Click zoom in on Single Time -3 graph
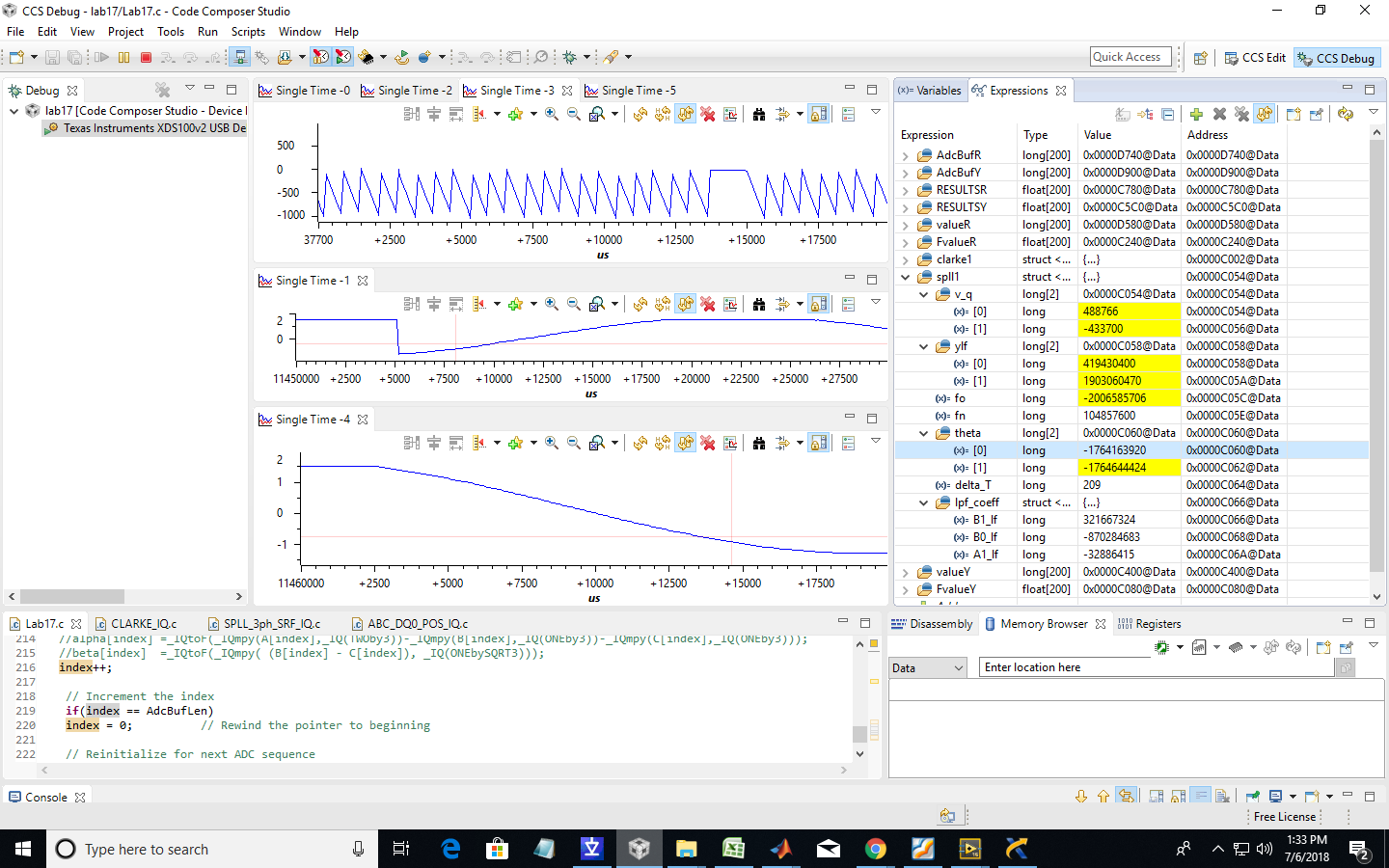The image size is (1389, 868). click(x=551, y=114)
